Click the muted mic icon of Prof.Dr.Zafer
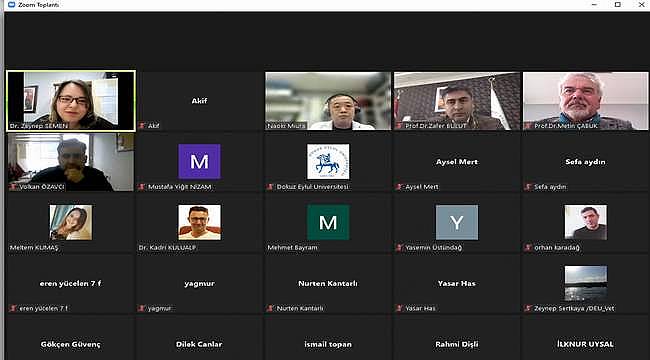 pyautogui.click(x=400, y=126)
